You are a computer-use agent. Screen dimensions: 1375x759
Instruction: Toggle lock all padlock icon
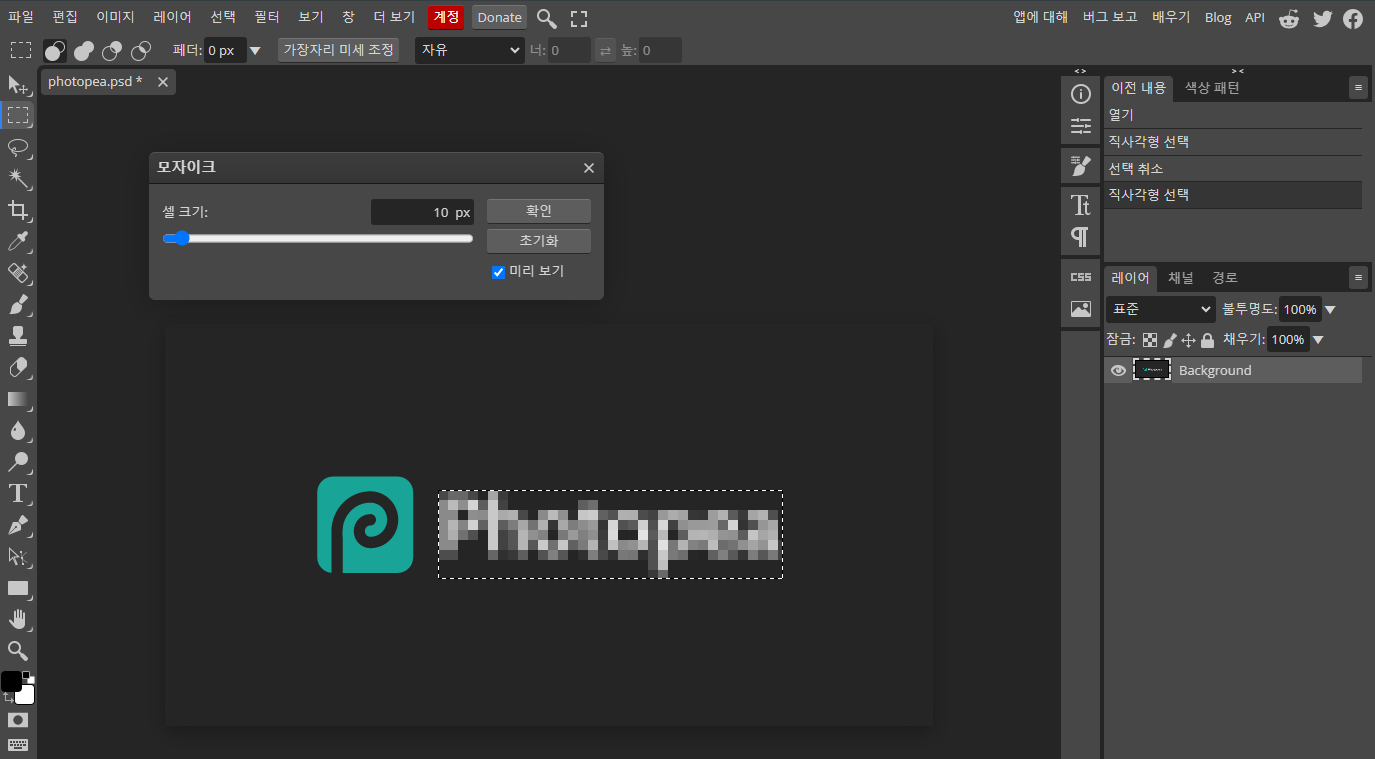[x=1207, y=340]
